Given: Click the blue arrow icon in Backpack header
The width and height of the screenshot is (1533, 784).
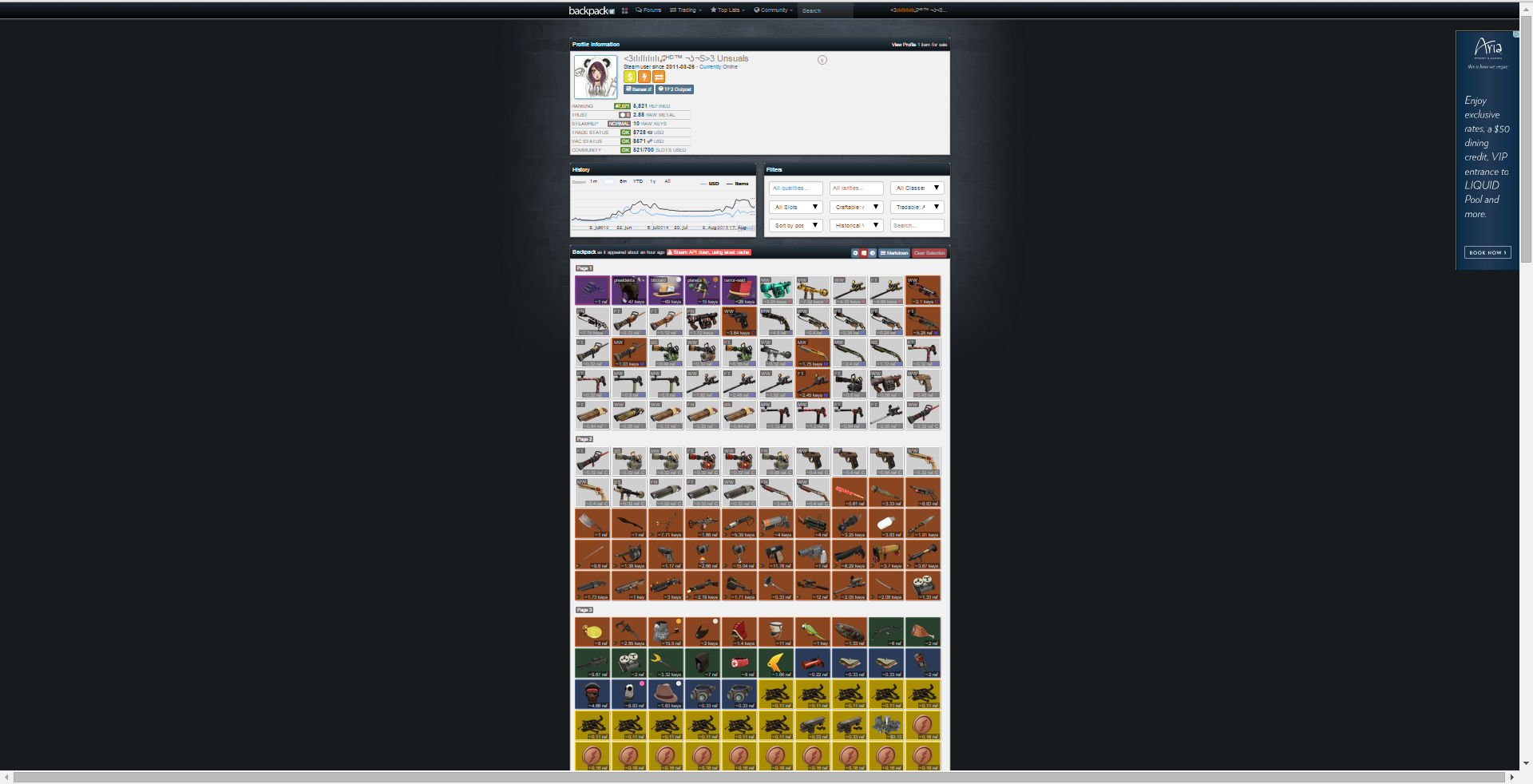Looking at the screenshot, I should click(855, 253).
